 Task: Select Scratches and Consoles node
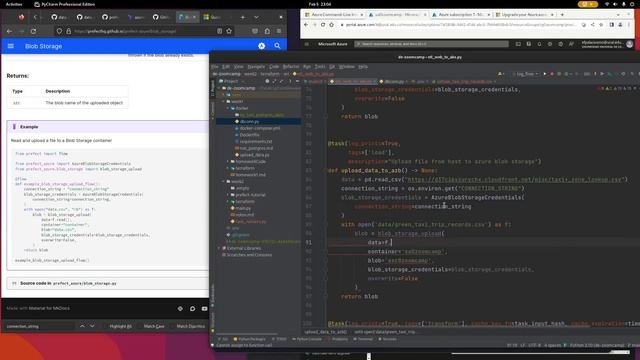tap(249, 255)
